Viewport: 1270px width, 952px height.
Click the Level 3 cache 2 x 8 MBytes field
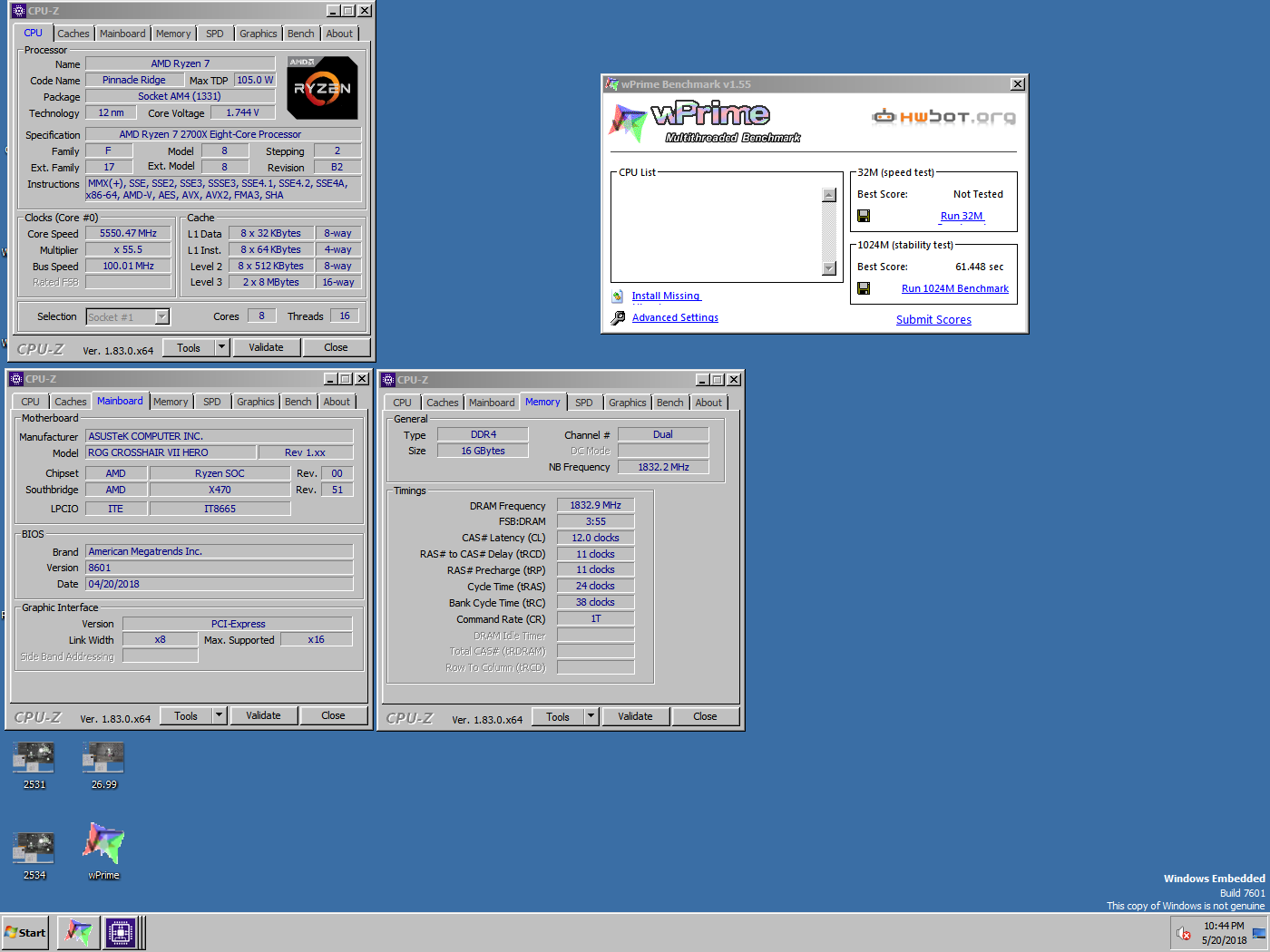(x=270, y=282)
